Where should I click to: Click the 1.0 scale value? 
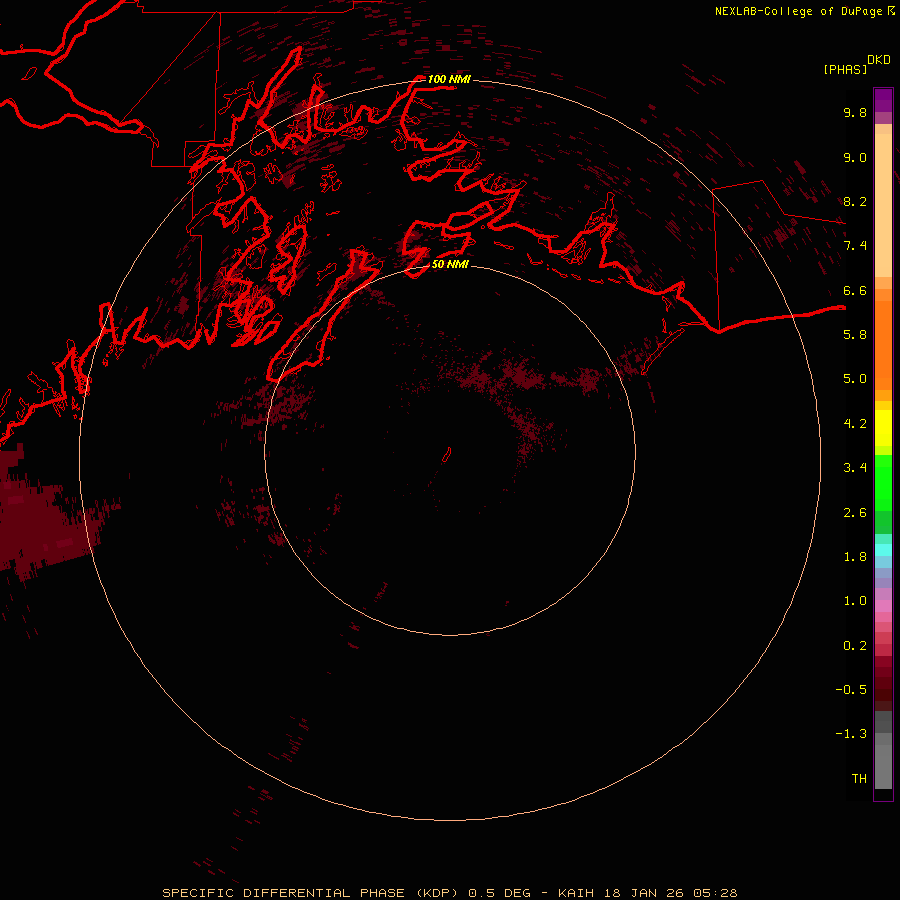click(x=855, y=601)
